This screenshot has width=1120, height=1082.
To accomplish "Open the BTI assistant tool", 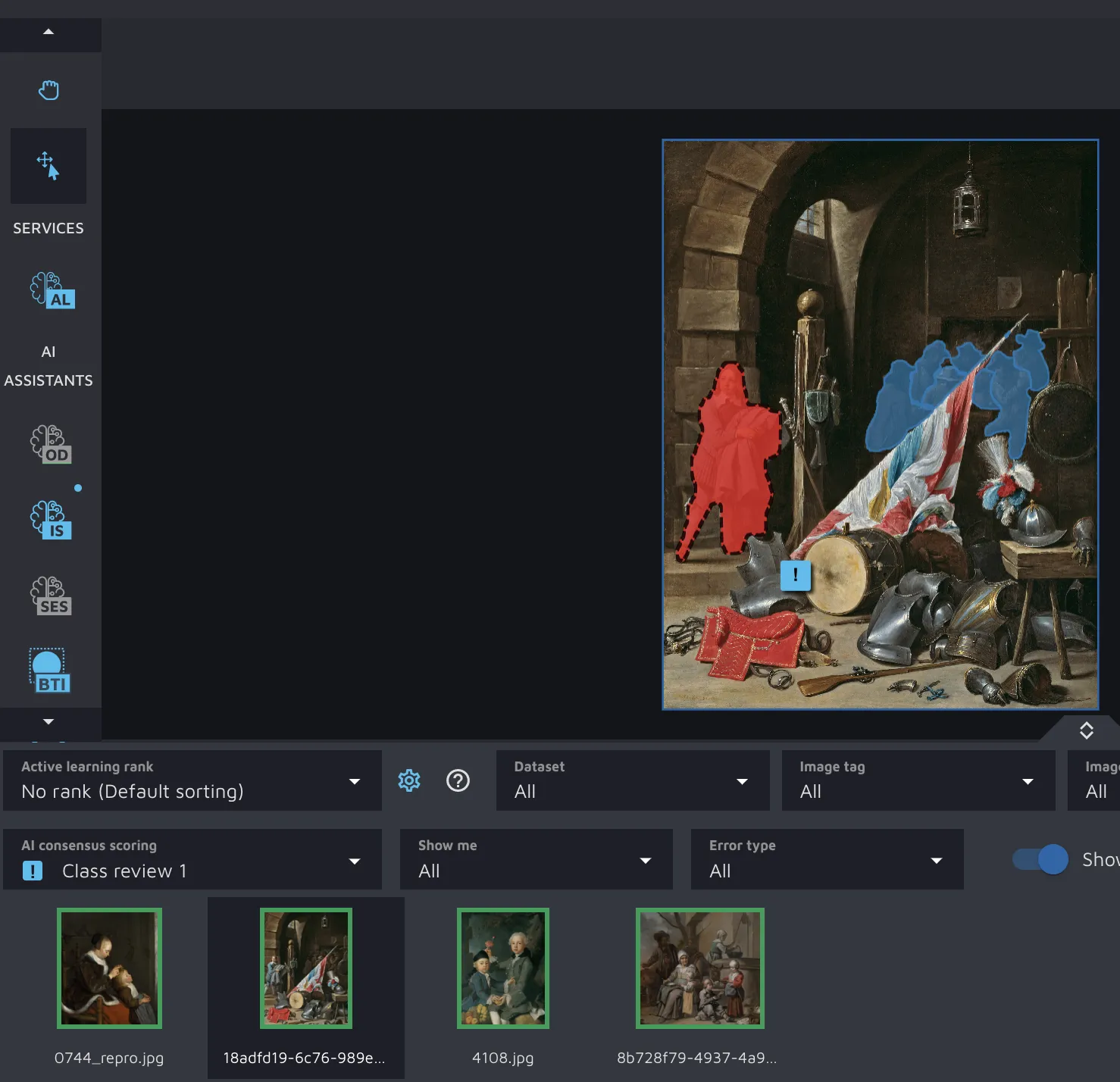I will 50,671.
